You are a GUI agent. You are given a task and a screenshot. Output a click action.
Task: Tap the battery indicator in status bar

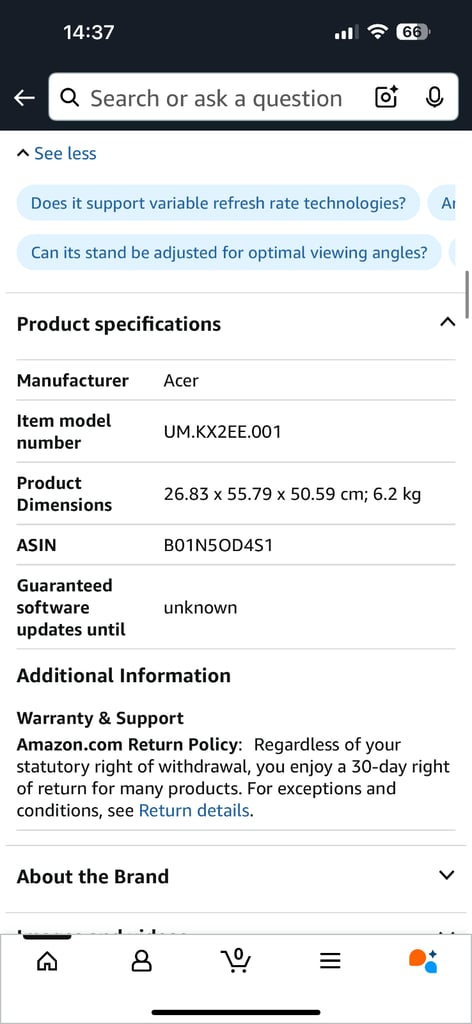[x=413, y=32]
